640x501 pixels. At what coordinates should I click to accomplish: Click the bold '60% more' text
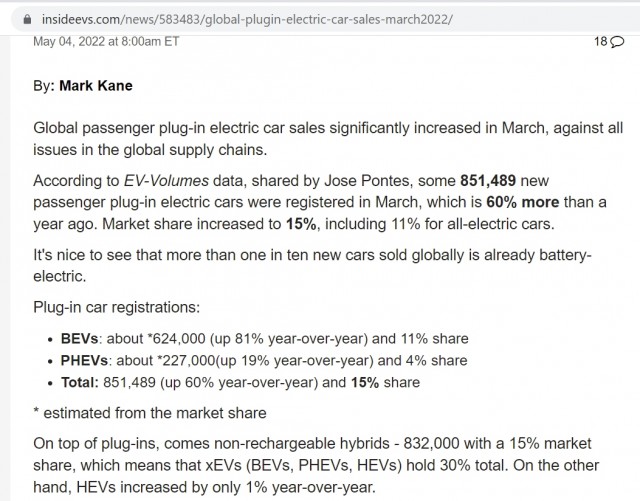[522, 202]
